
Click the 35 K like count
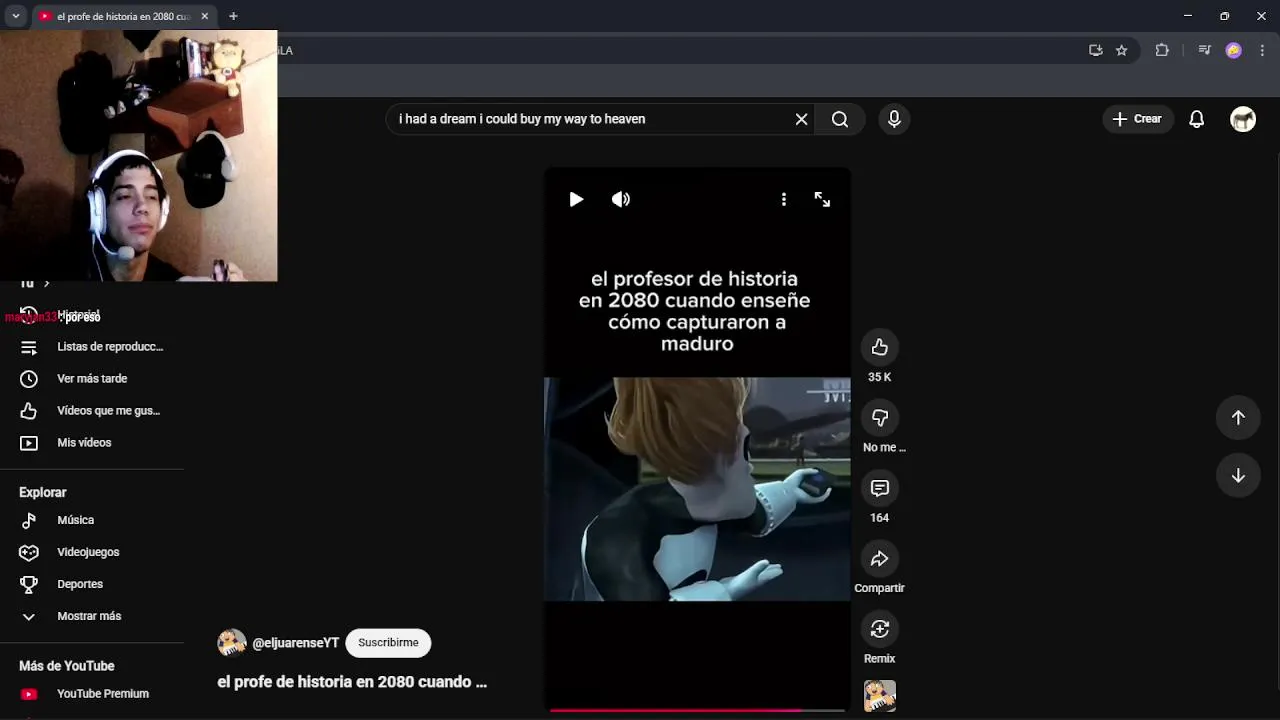click(880, 377)
